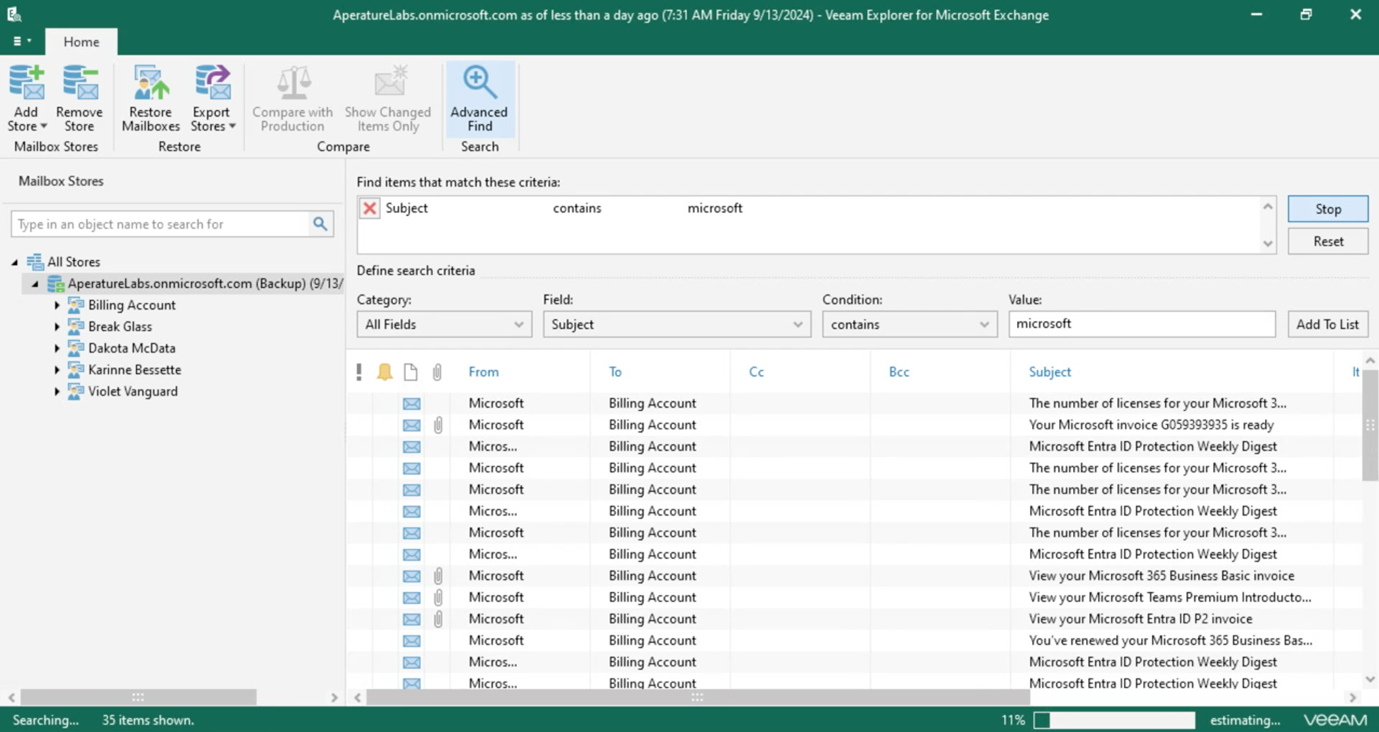Sort results by Bcc column
The image size is (1379, 732).
(x=899, y=372)
